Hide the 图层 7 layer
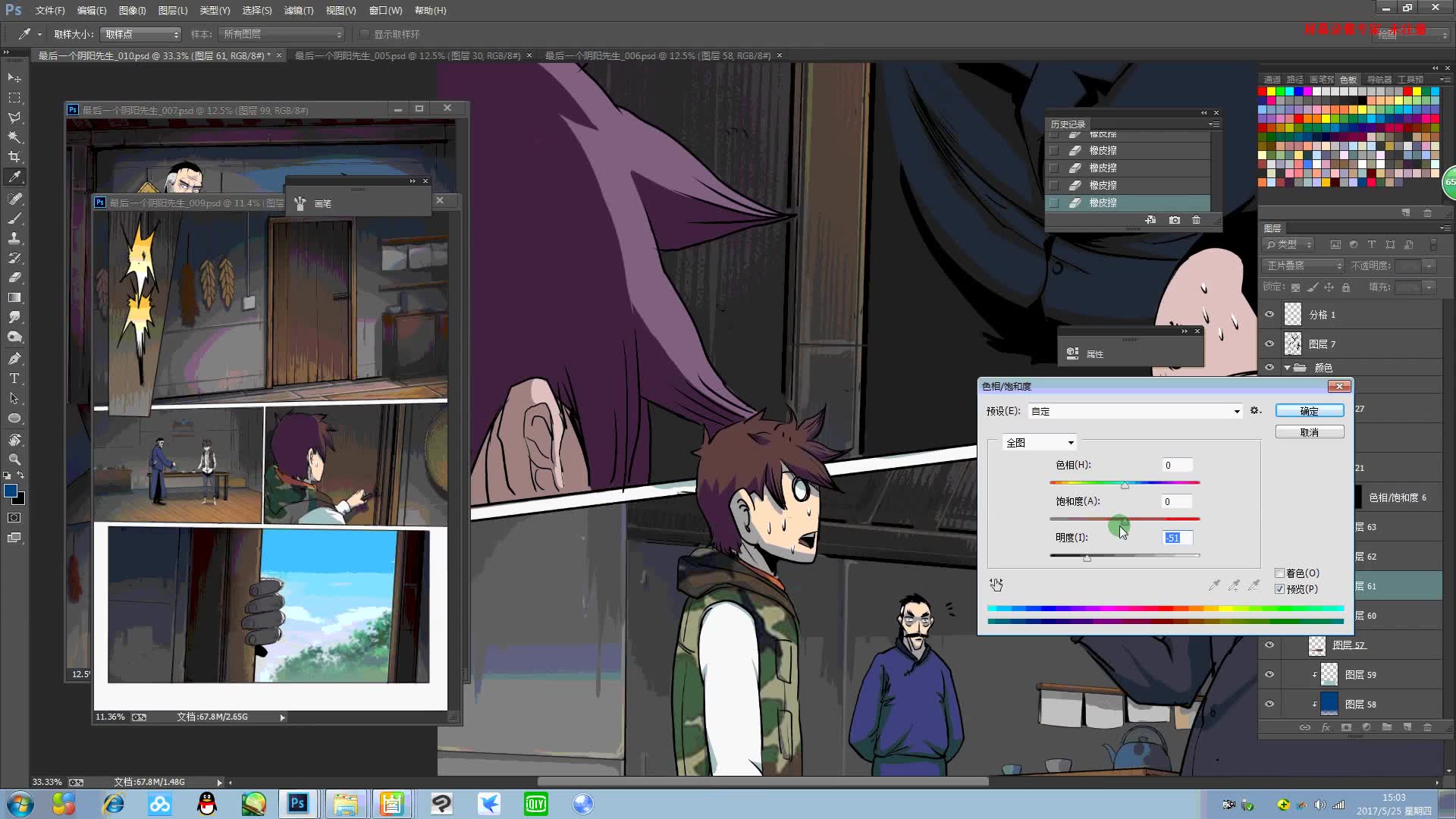Image resolution: width=1456 pixels, height=819 pixels. click(1269, 344)
